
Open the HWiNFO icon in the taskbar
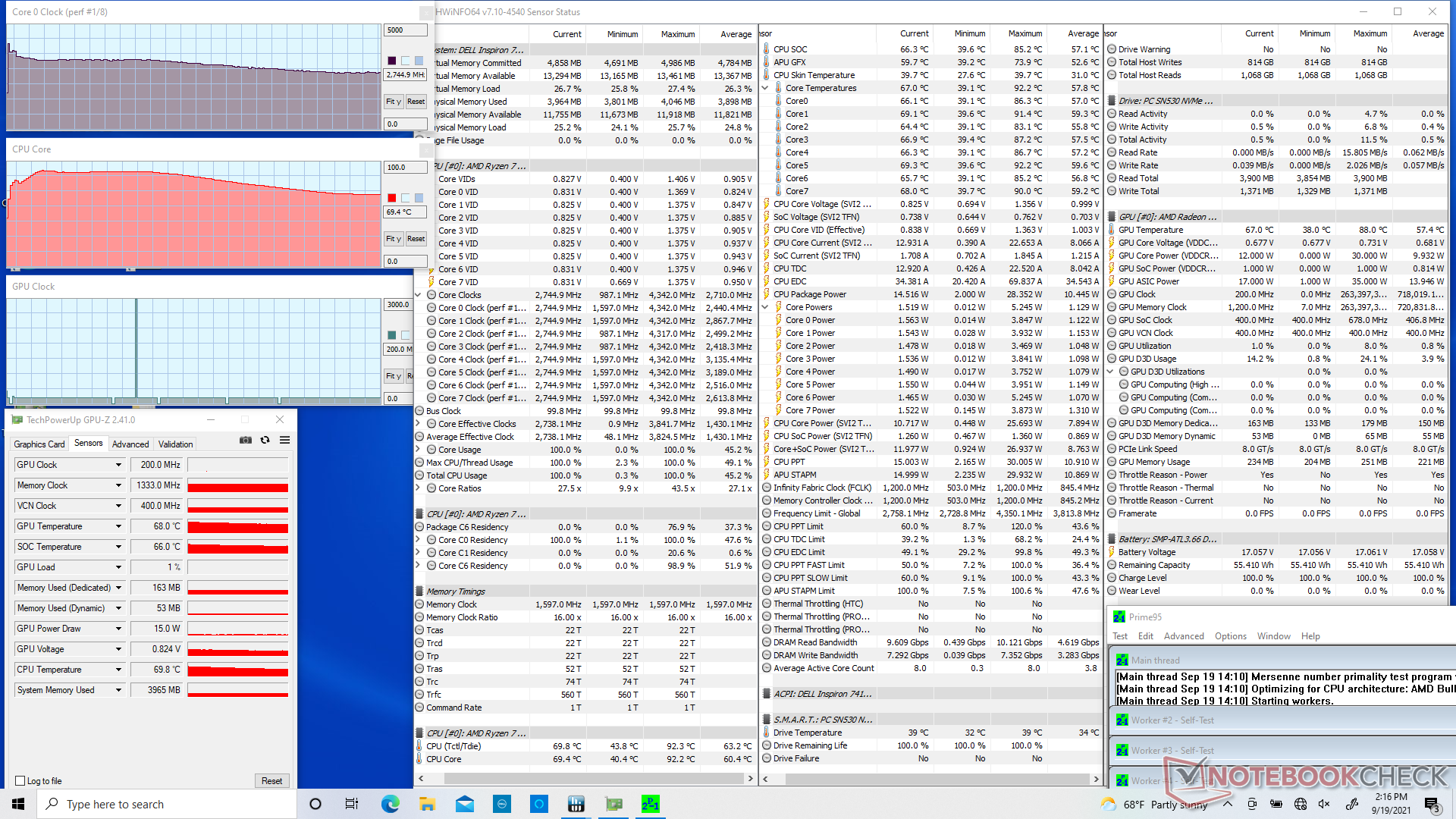pos(576,804)
